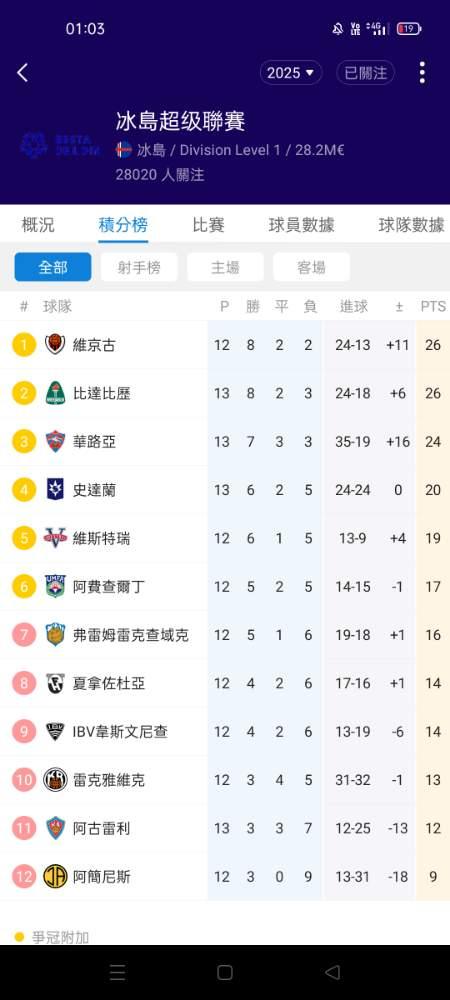Select the 全部 filter chip

point(53,267)
